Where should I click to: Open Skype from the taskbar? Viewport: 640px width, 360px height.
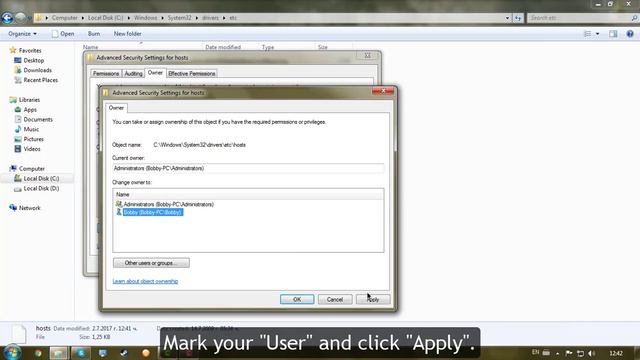[81, 353]
